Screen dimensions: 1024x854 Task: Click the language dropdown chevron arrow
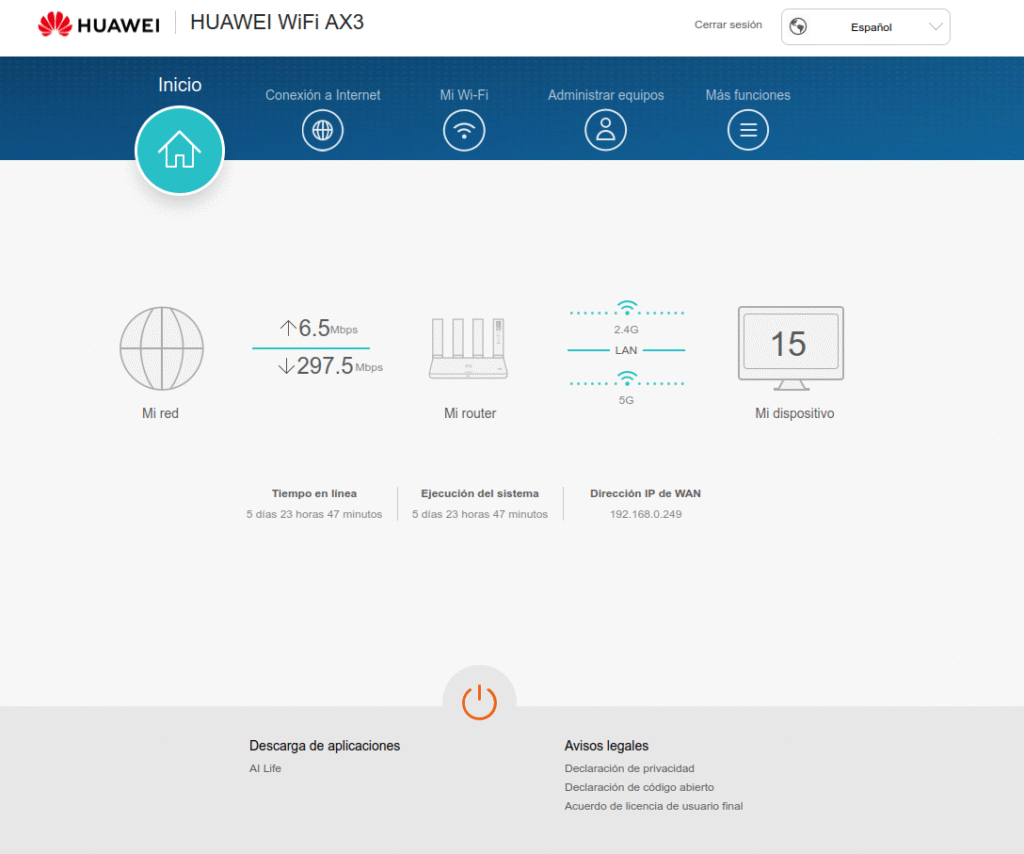936,27
